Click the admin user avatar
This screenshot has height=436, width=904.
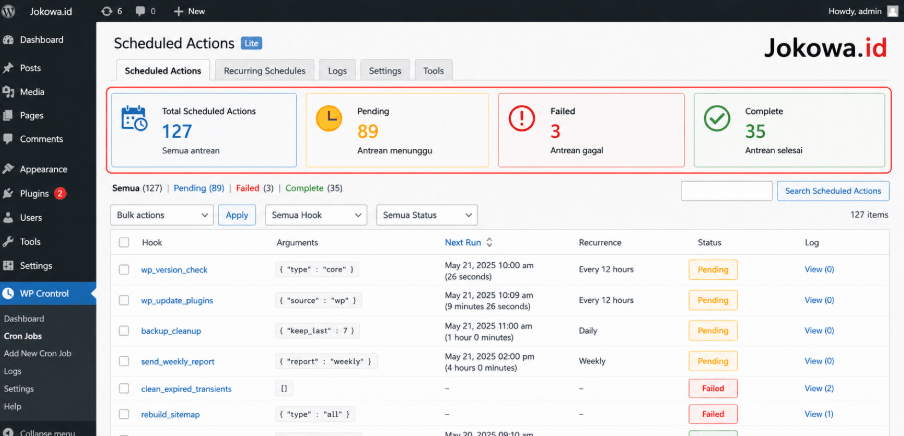pos(892,11)
